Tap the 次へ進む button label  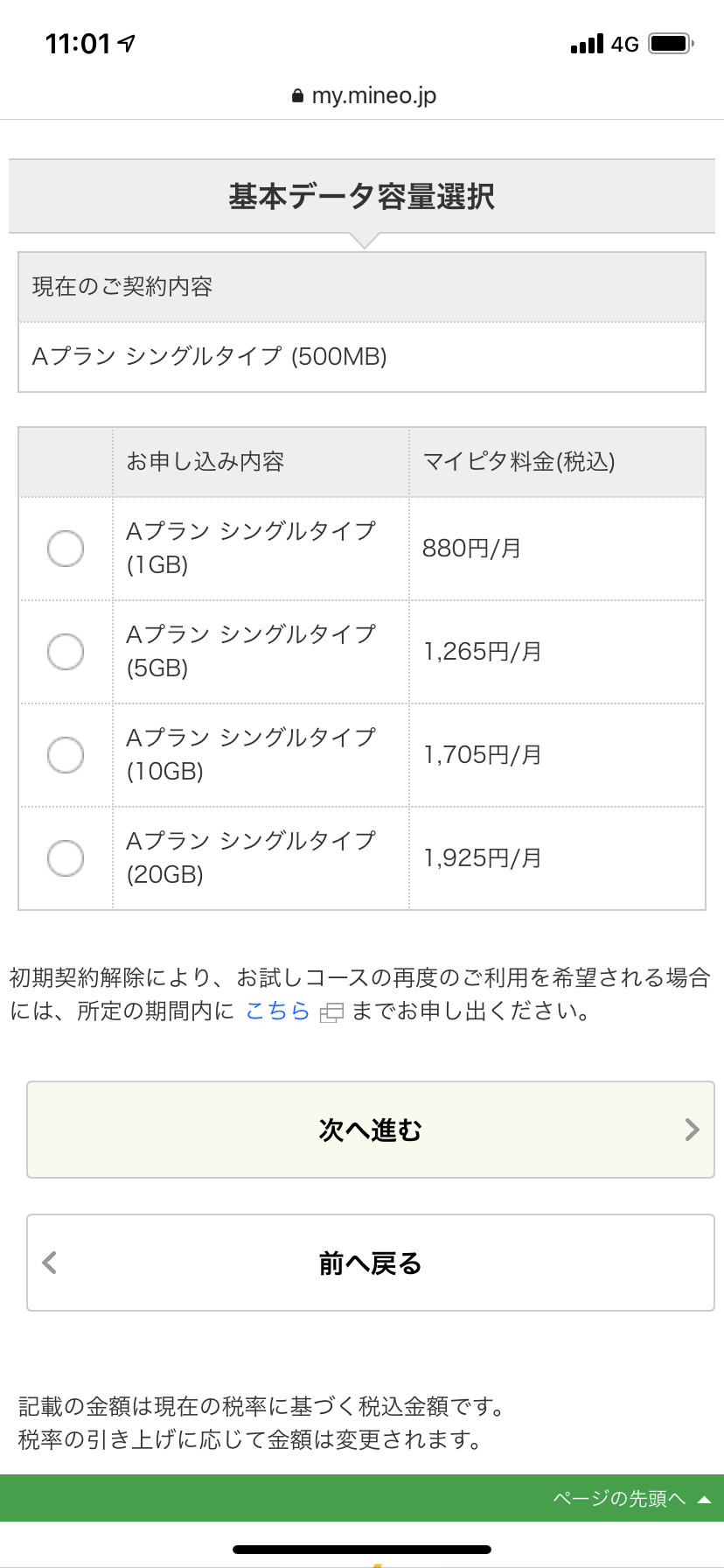coord(370,1130)
